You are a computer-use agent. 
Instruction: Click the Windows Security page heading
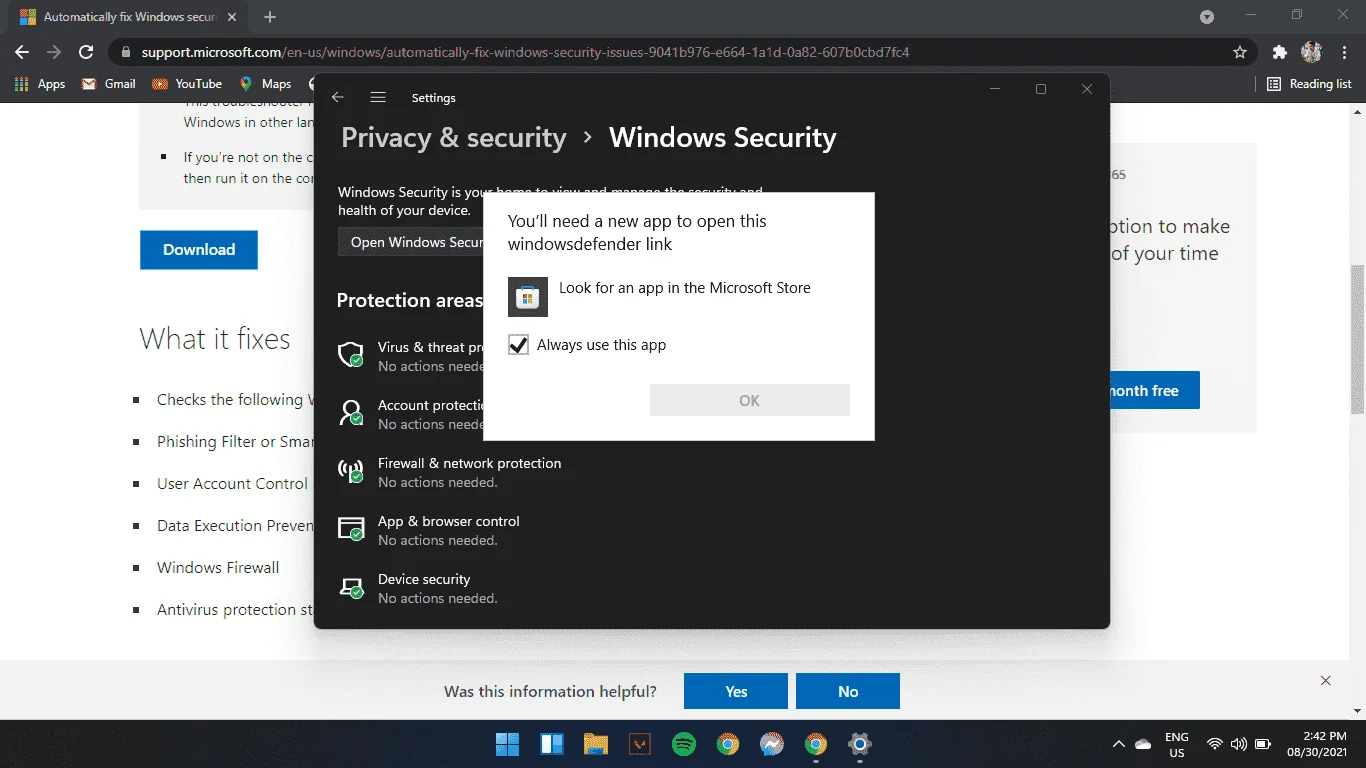tap(723, 138)
